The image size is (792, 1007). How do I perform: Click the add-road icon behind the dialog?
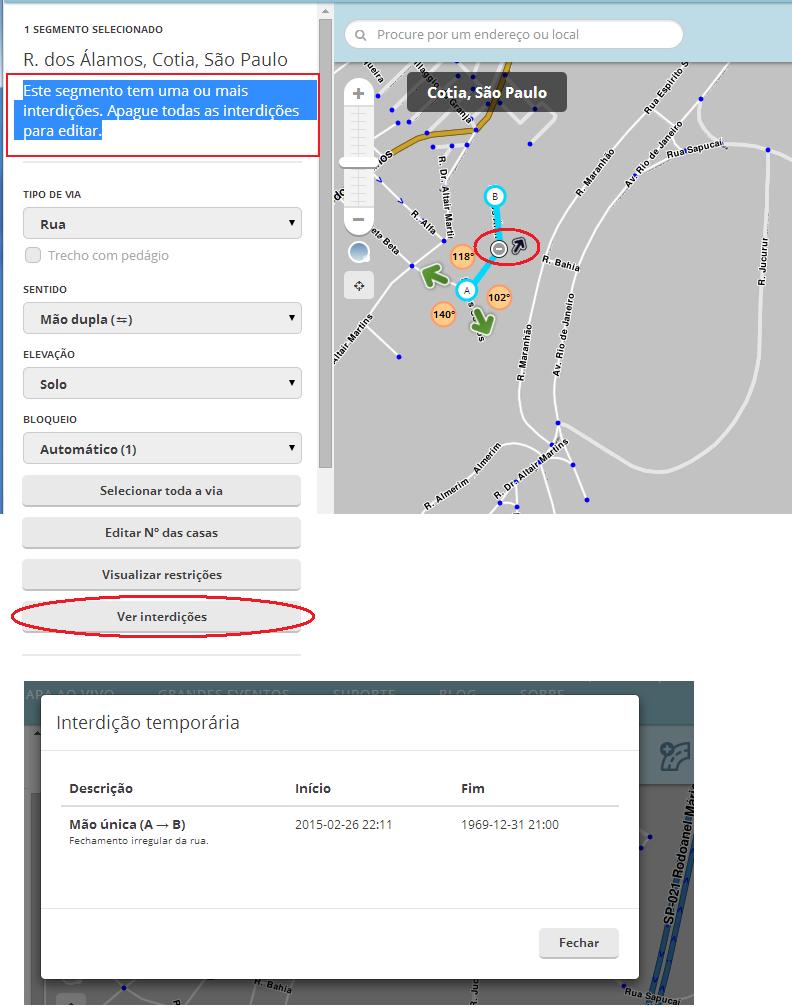click(x=675, y=757)
